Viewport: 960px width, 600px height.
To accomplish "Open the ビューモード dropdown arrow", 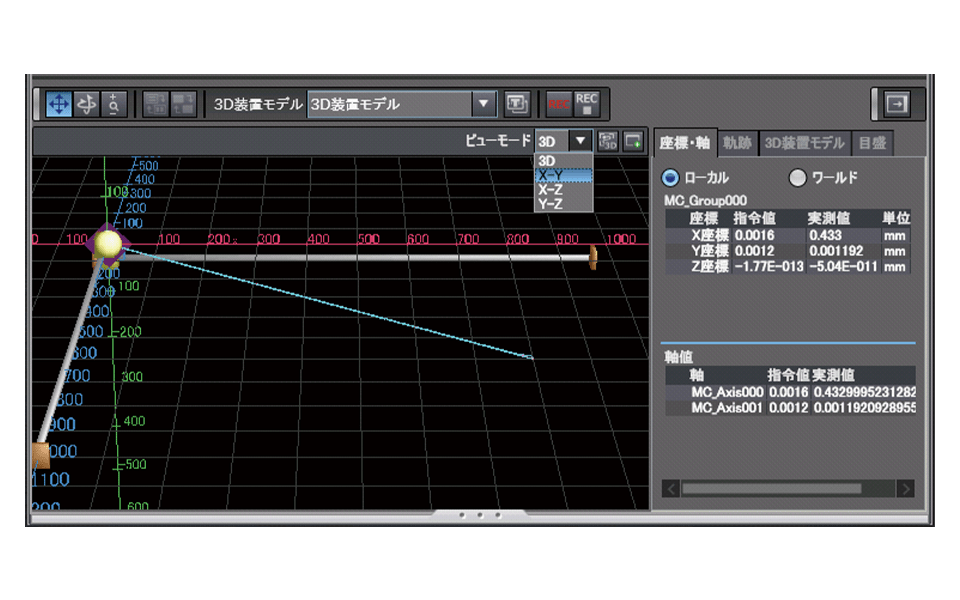I will [580, 141].
